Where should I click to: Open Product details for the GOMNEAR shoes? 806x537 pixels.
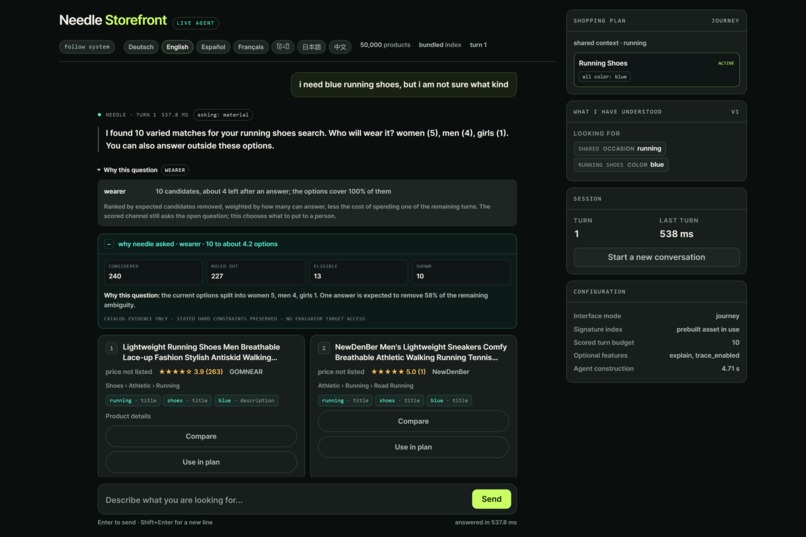128,416
